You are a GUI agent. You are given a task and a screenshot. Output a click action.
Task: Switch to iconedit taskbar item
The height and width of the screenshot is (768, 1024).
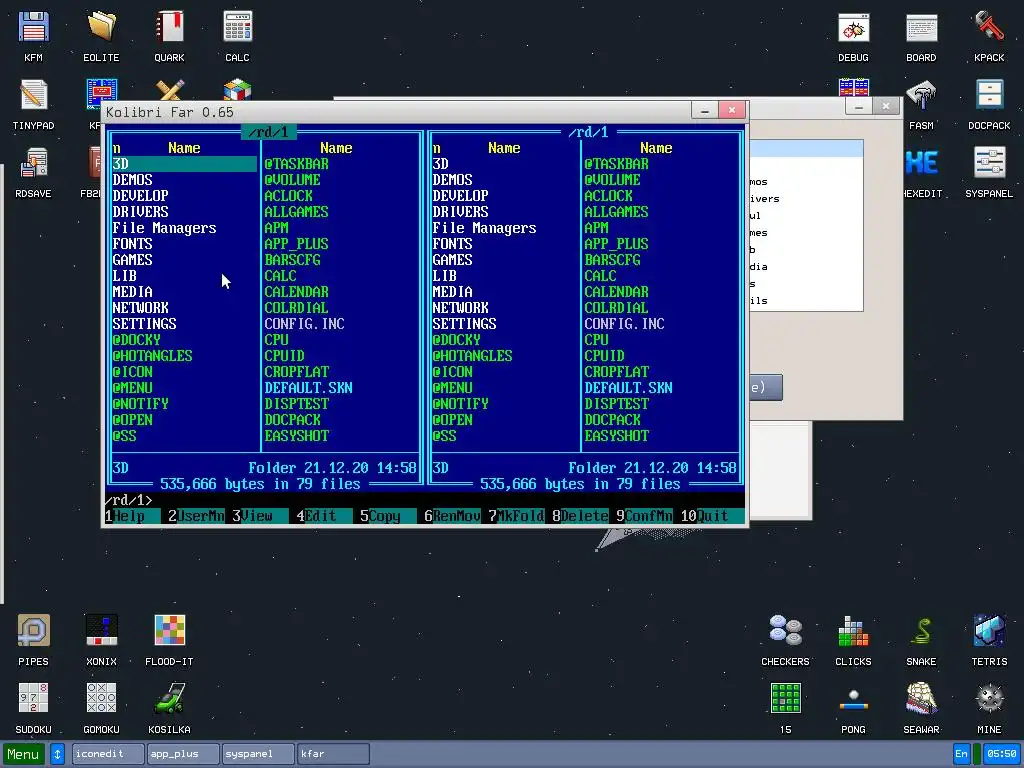pyautogui.click(x=108, y=754)
